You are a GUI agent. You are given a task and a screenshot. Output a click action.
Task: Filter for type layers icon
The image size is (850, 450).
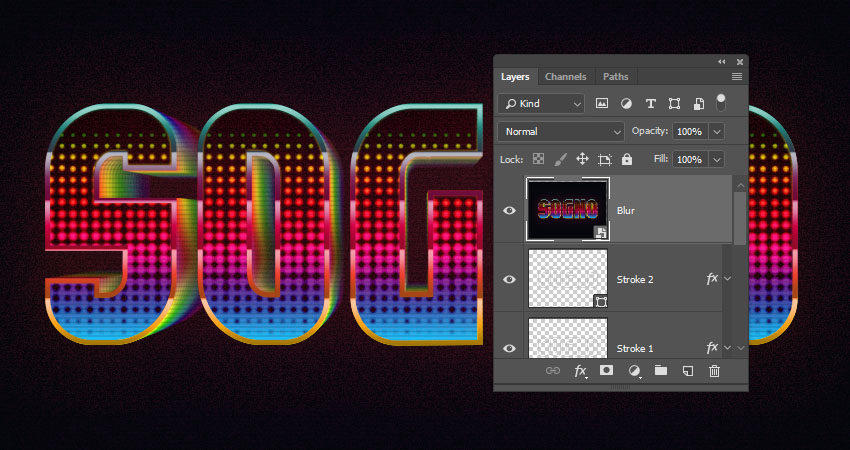[x=651, y=104]
